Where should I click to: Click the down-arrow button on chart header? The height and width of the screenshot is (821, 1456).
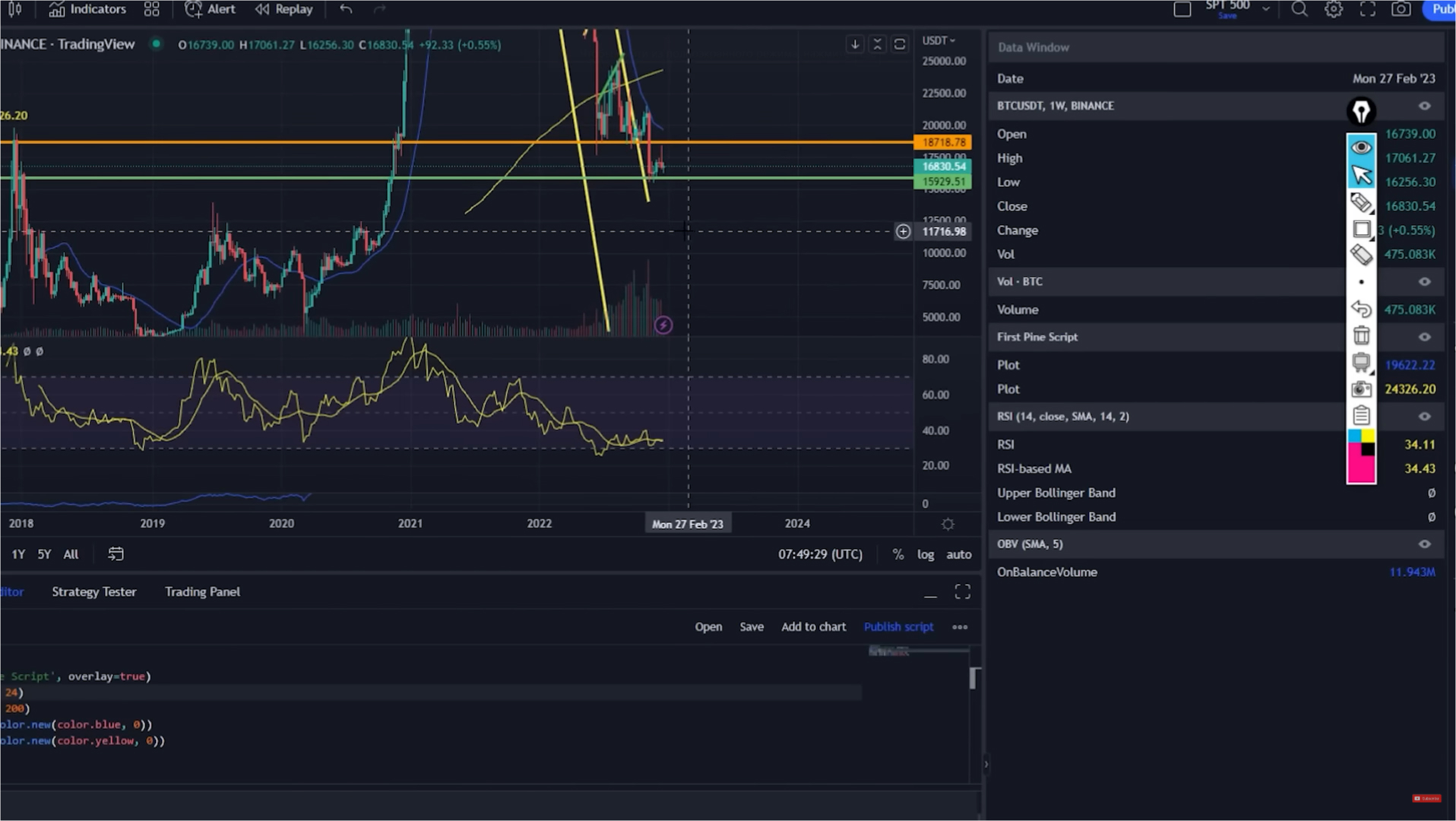click(855, 44)
